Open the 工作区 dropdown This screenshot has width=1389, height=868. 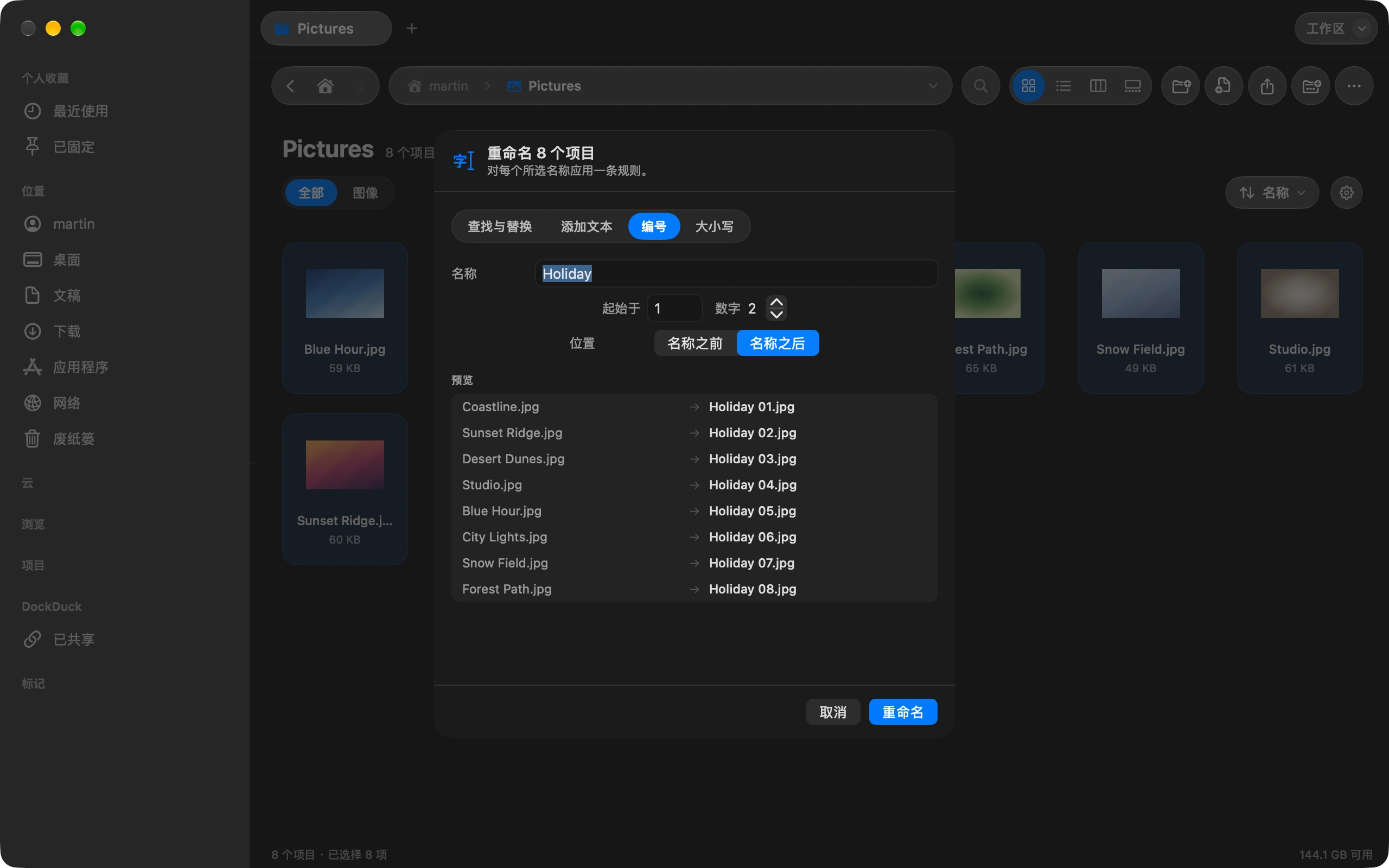point(1335,28)
